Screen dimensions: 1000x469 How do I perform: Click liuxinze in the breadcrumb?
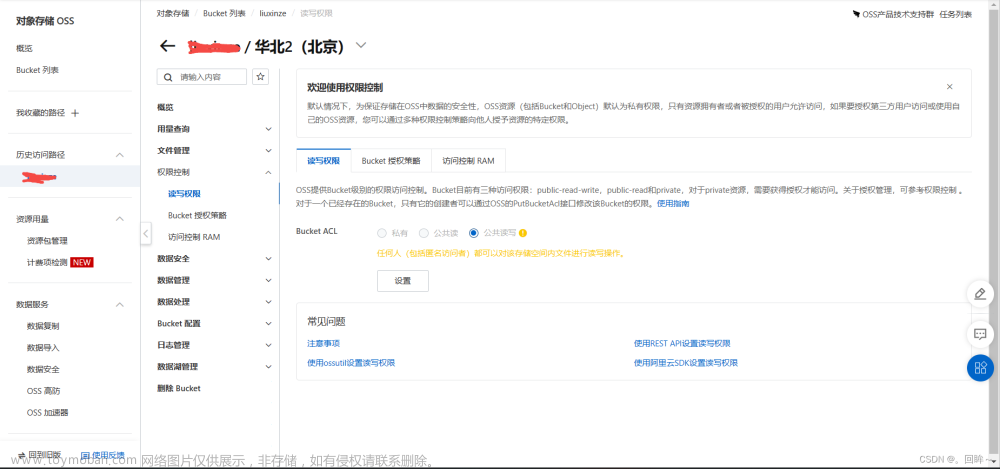272,13
